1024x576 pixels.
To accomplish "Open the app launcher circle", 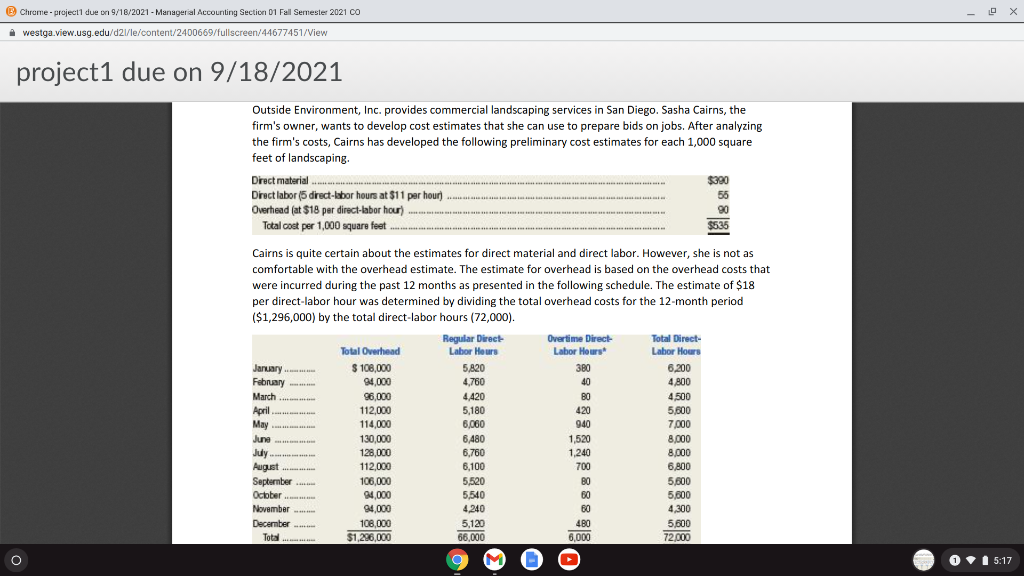I will pyautogui.click(x=15, y=560).
